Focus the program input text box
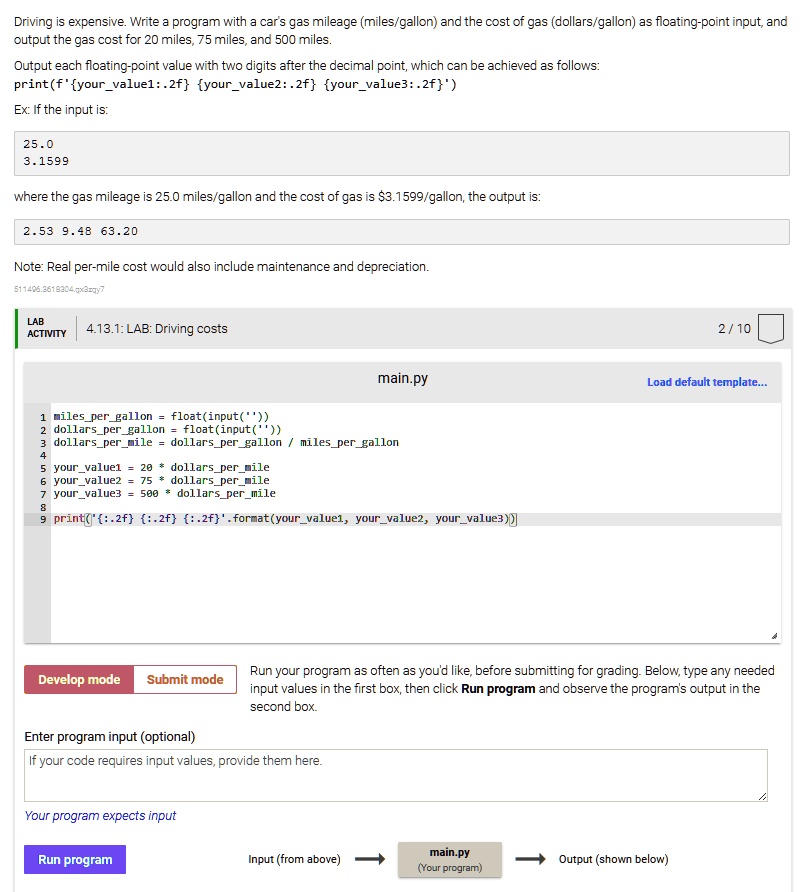 [396, 775]
